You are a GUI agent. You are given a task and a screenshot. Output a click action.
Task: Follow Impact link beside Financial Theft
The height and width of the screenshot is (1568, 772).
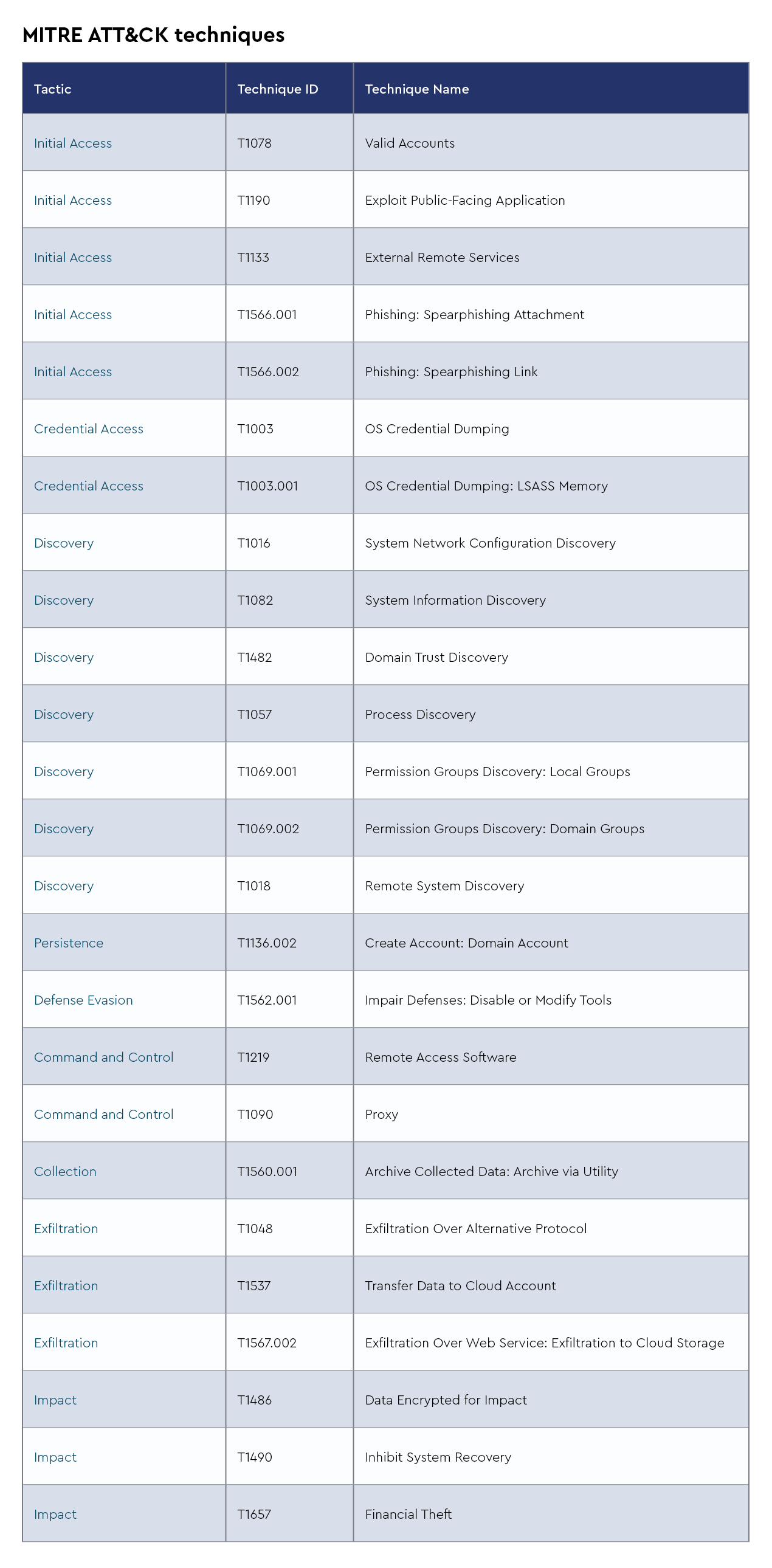tap(55, 1515)
